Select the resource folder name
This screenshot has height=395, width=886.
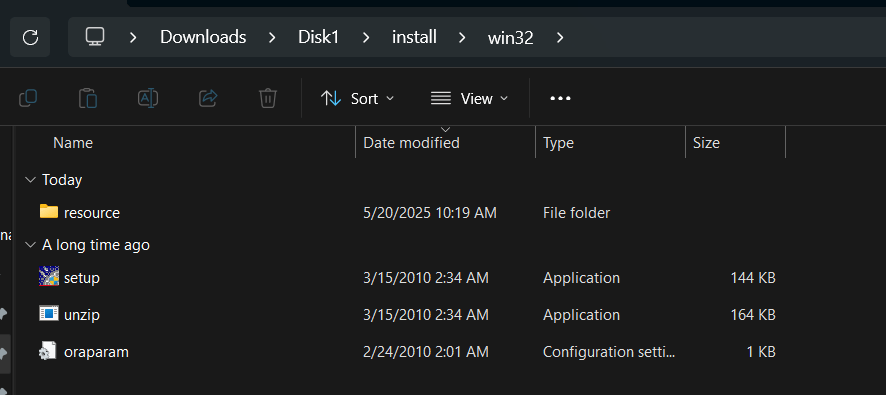[x=92, y=213]
